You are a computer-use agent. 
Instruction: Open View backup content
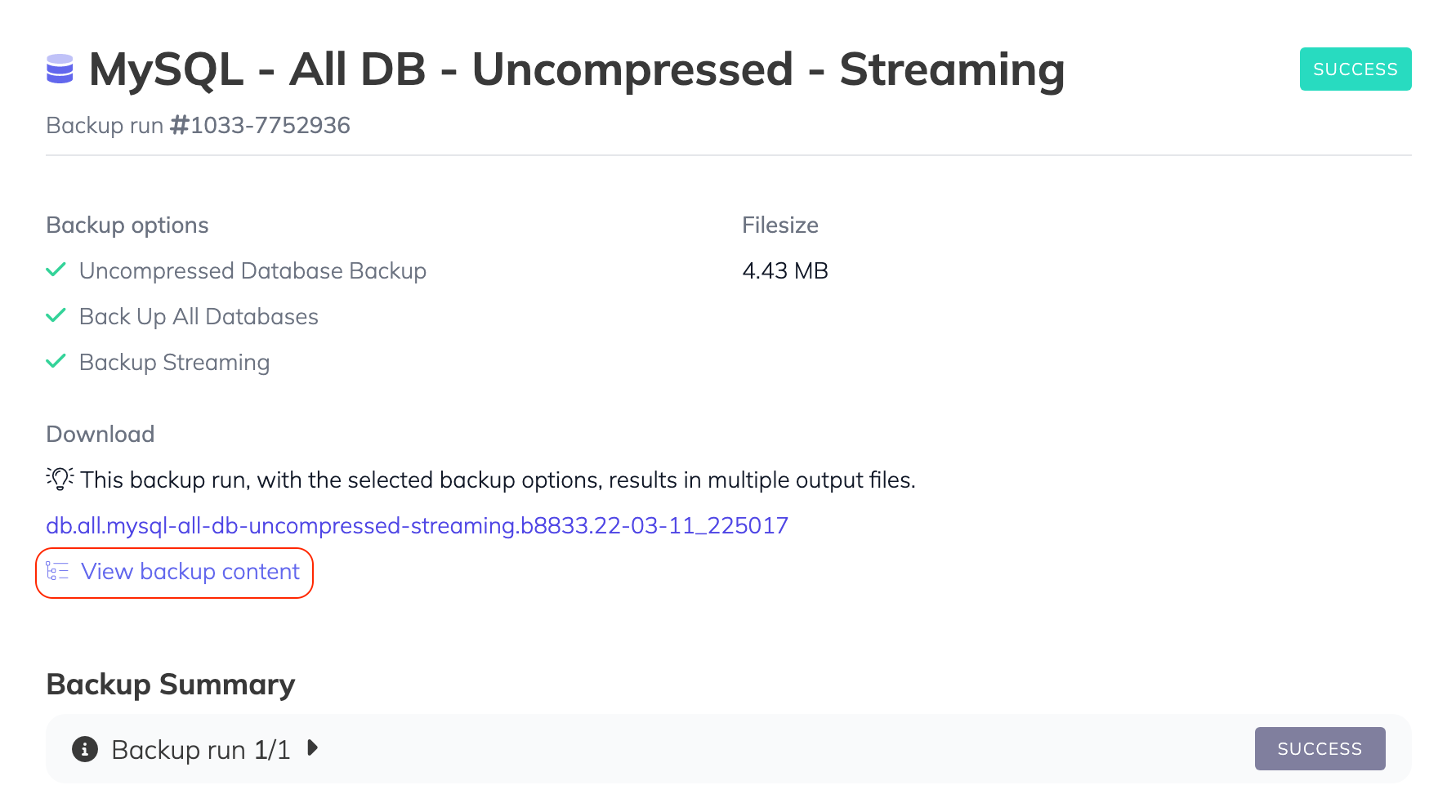pos(190,572)
